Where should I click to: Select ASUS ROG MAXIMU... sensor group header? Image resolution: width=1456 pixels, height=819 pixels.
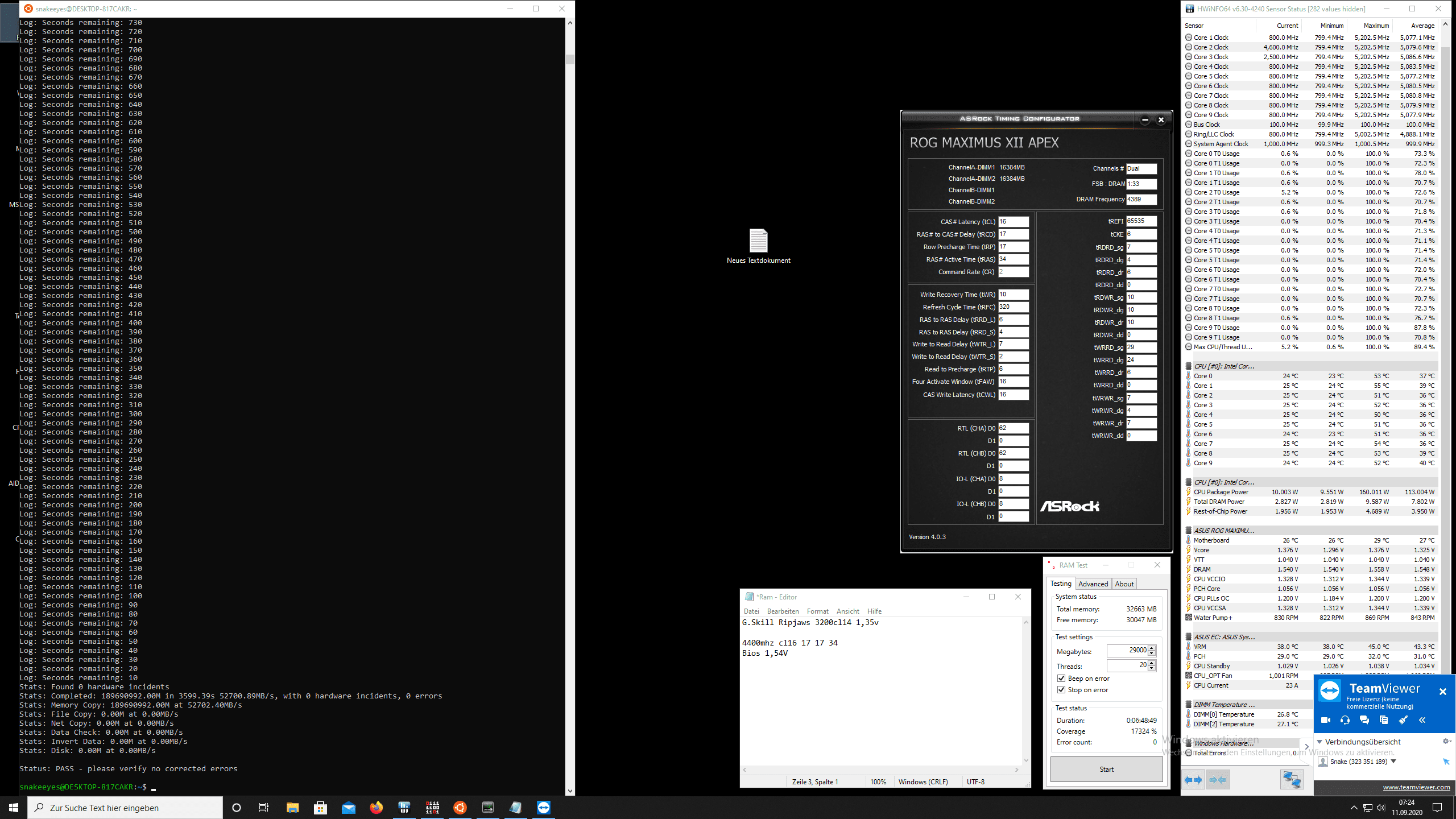[x=1311, y=531]
